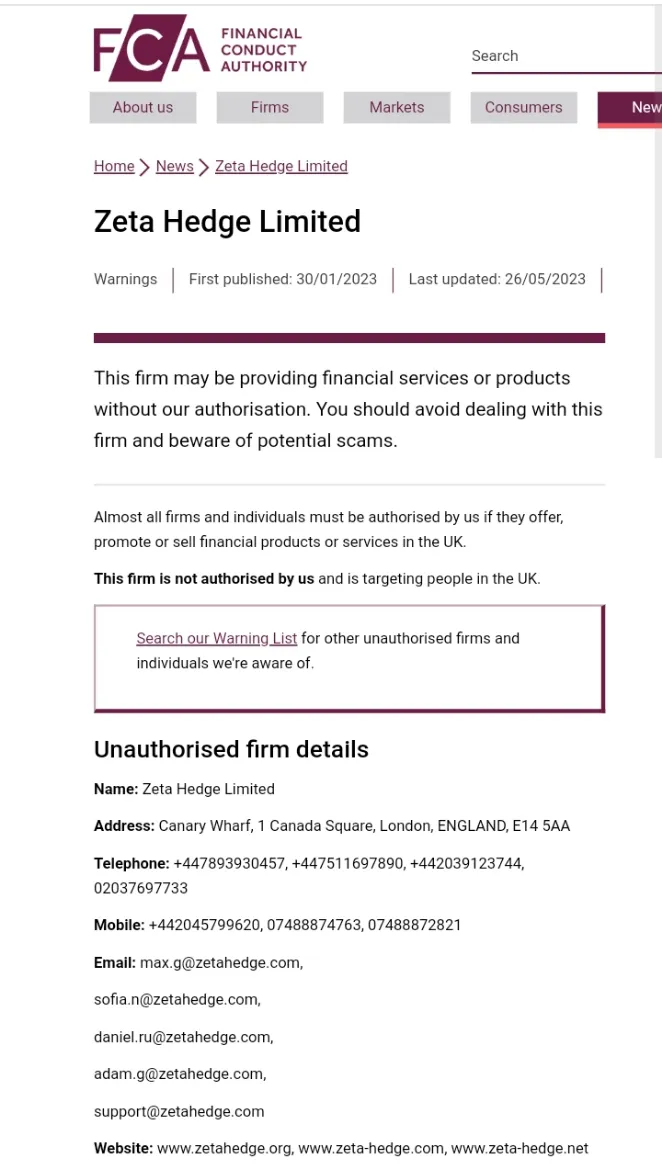Click the Financial Conduct Authority logo text
This screenshot has width=662, height=1164.
(x=263, y=50)
